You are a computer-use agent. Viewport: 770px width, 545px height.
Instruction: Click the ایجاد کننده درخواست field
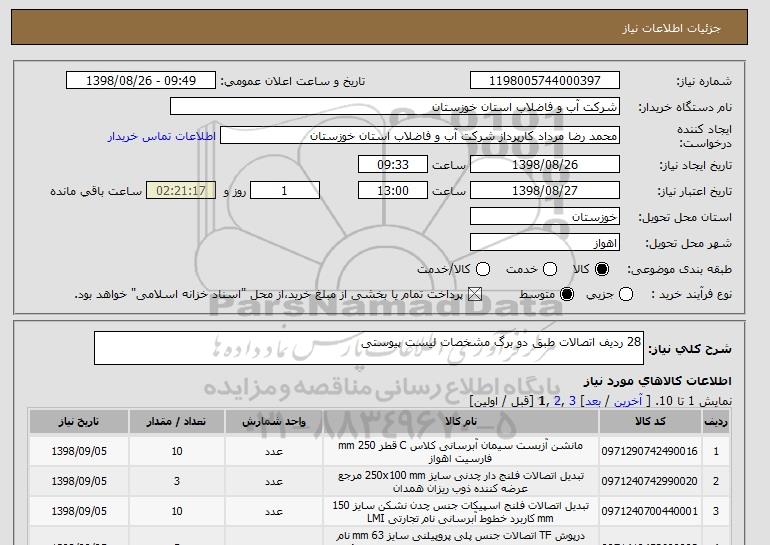click(x=420, y=136)
